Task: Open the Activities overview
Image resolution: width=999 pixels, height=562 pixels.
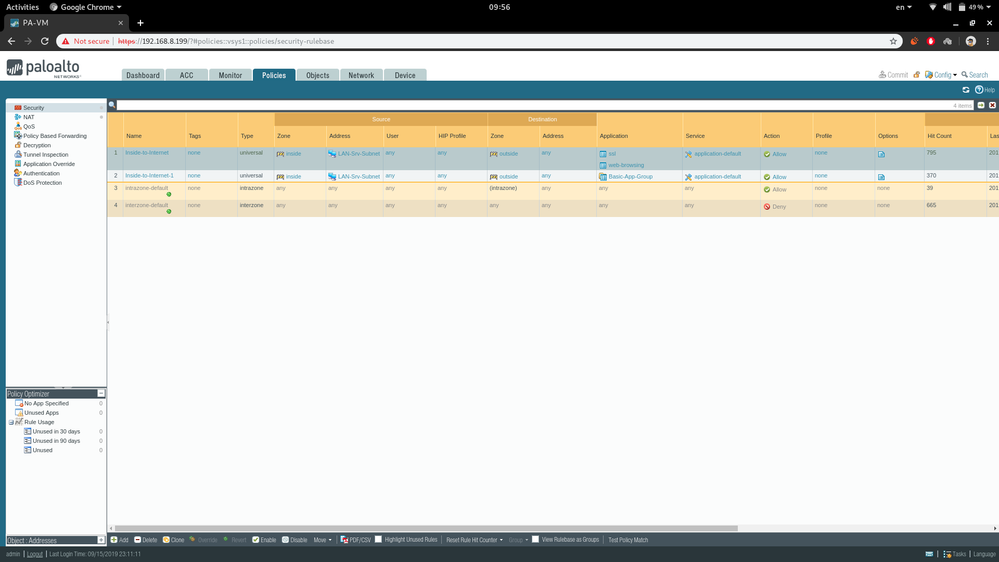Action: tap(22, 7)
